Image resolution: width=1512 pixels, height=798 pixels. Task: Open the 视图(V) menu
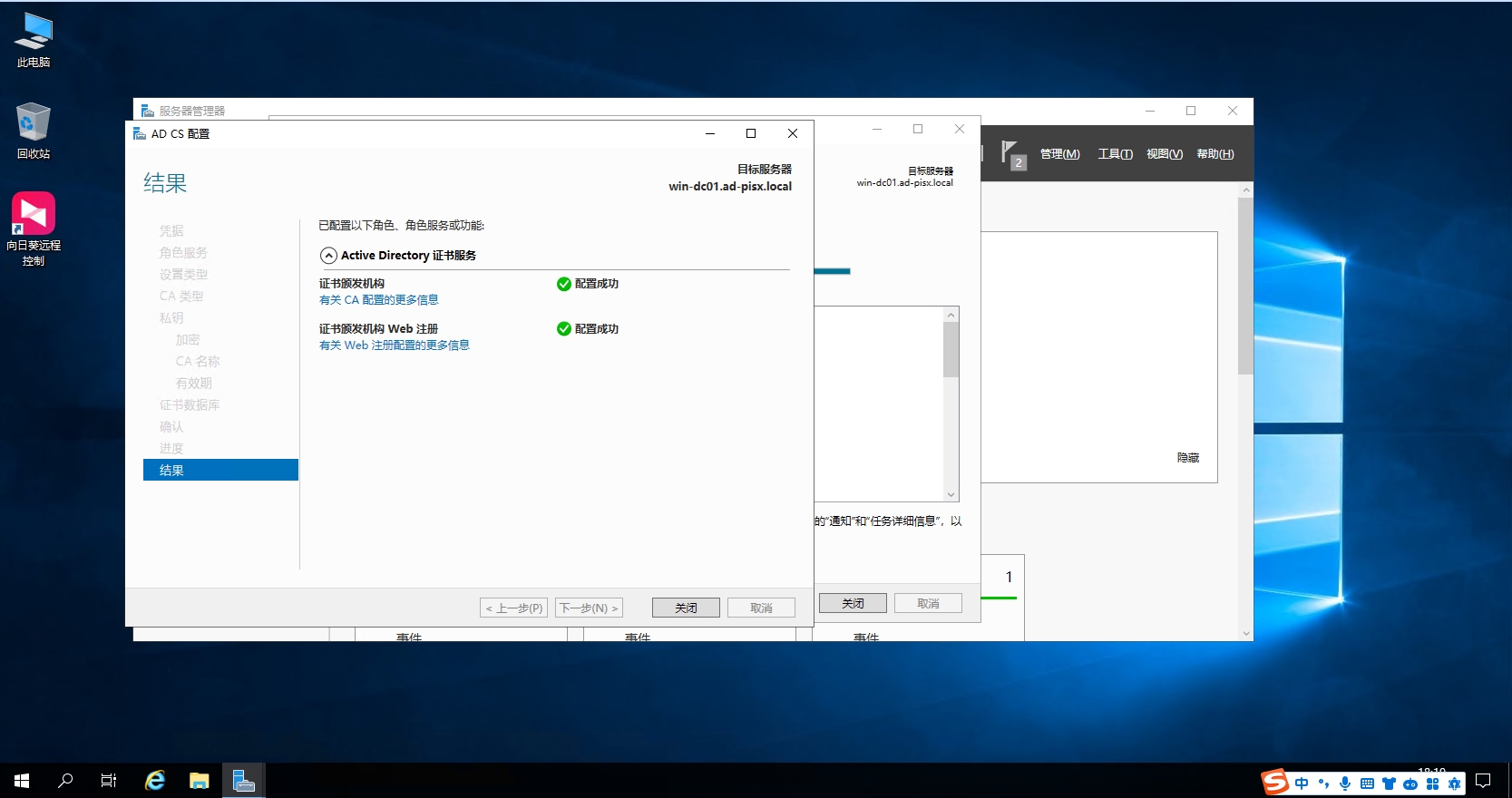[1164, 154]
